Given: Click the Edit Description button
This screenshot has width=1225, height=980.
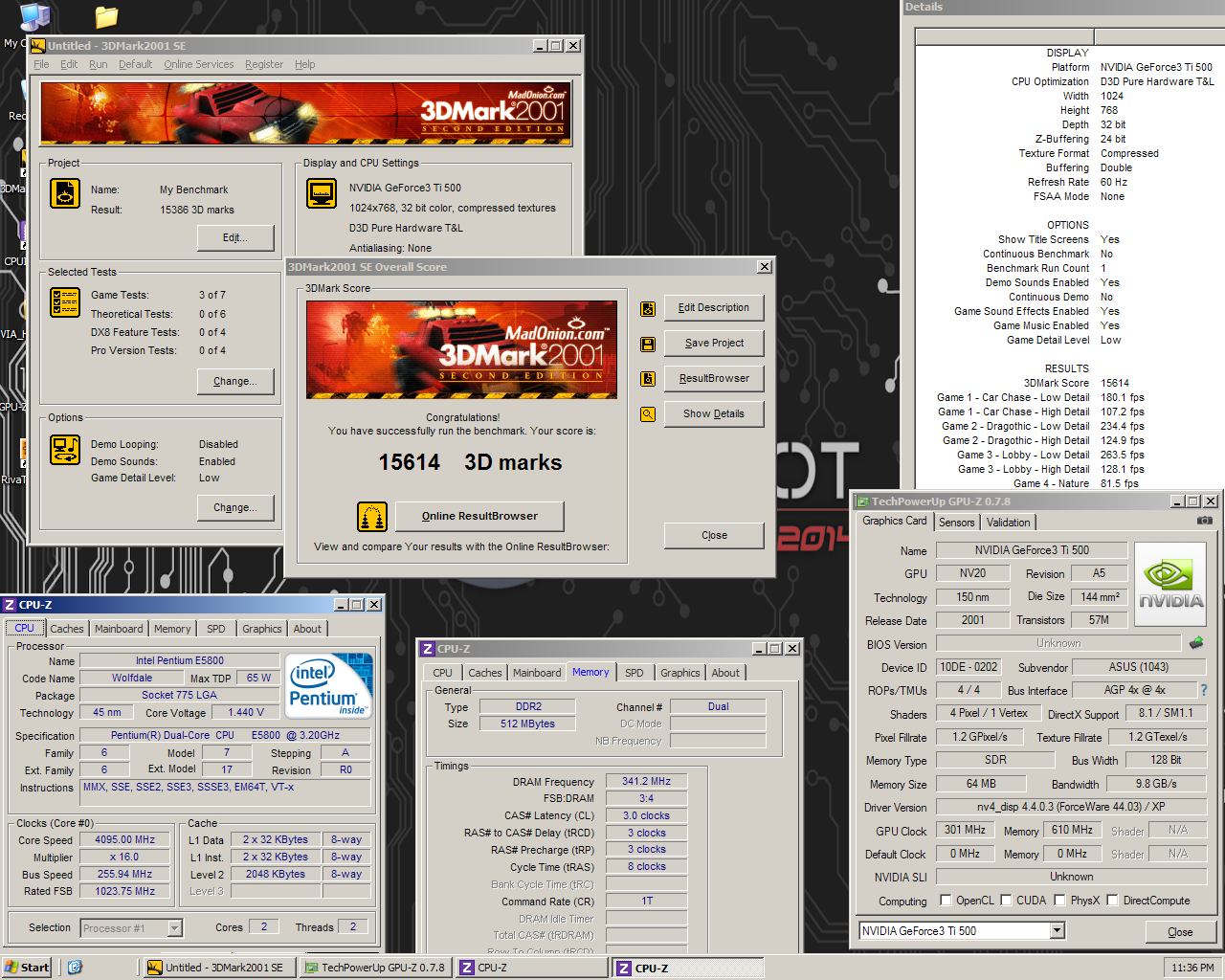Looking at the screenshot, I should [714, 308].
